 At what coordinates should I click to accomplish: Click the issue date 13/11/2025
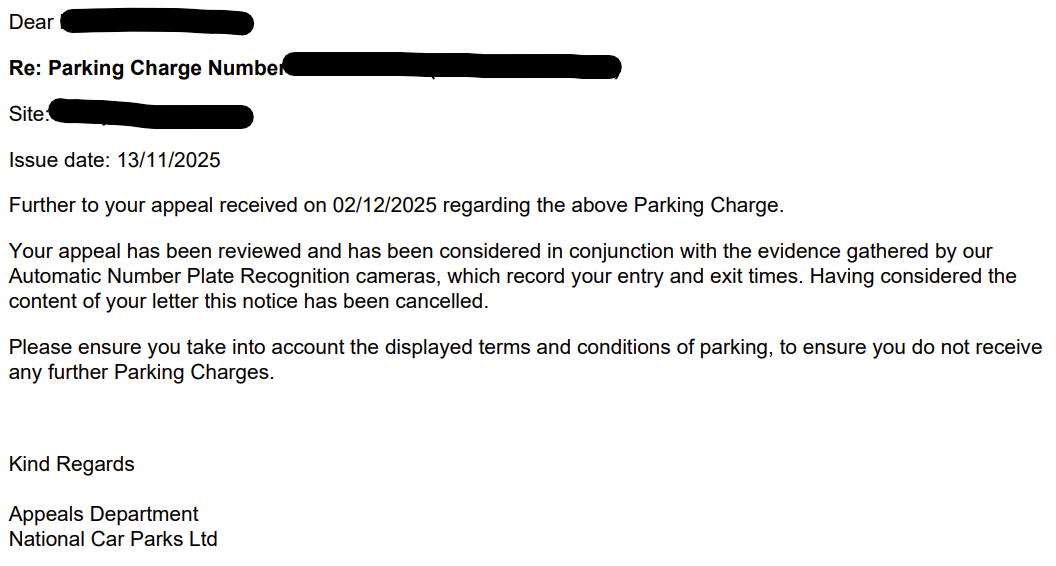(169, 160)
